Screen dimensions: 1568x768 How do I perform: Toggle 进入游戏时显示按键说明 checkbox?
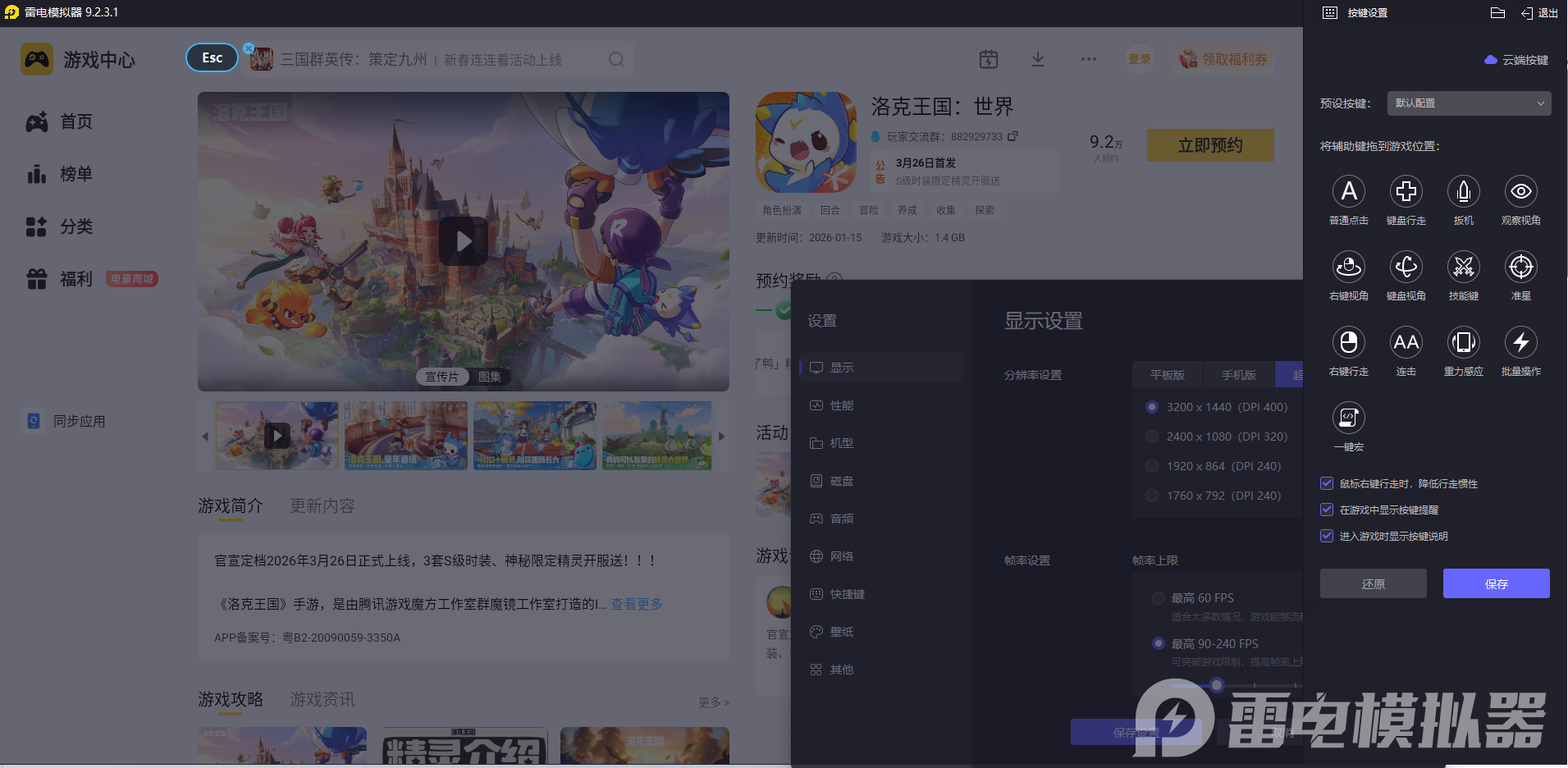[1326, 536]
